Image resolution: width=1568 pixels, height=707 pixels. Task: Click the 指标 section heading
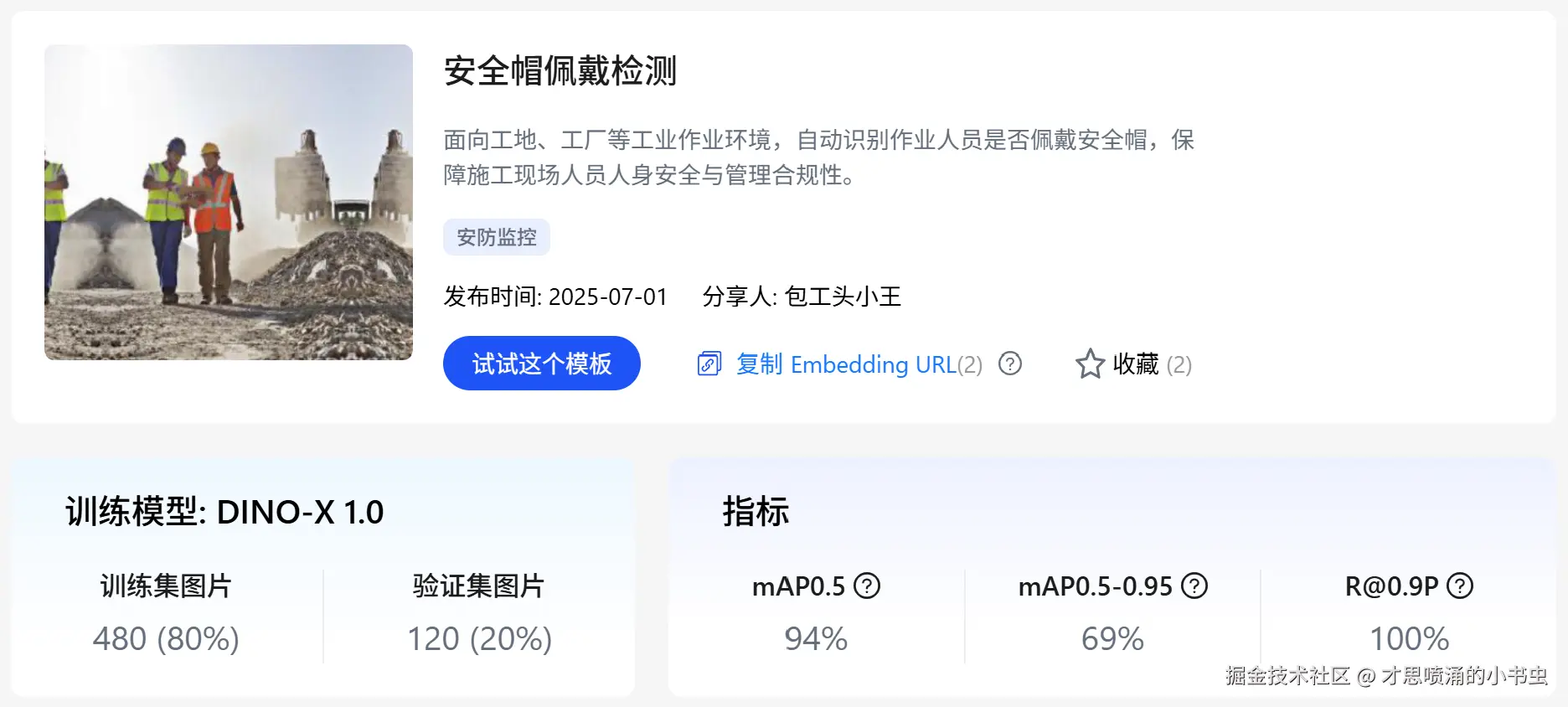click(x=756, y=512)
